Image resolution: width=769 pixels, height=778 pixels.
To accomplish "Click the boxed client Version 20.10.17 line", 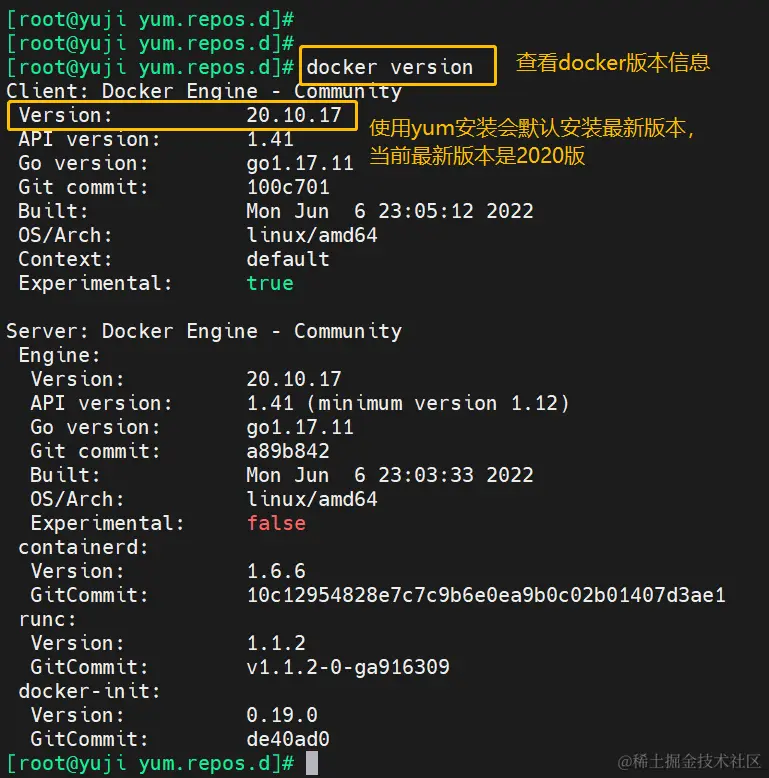I will 181,115.
